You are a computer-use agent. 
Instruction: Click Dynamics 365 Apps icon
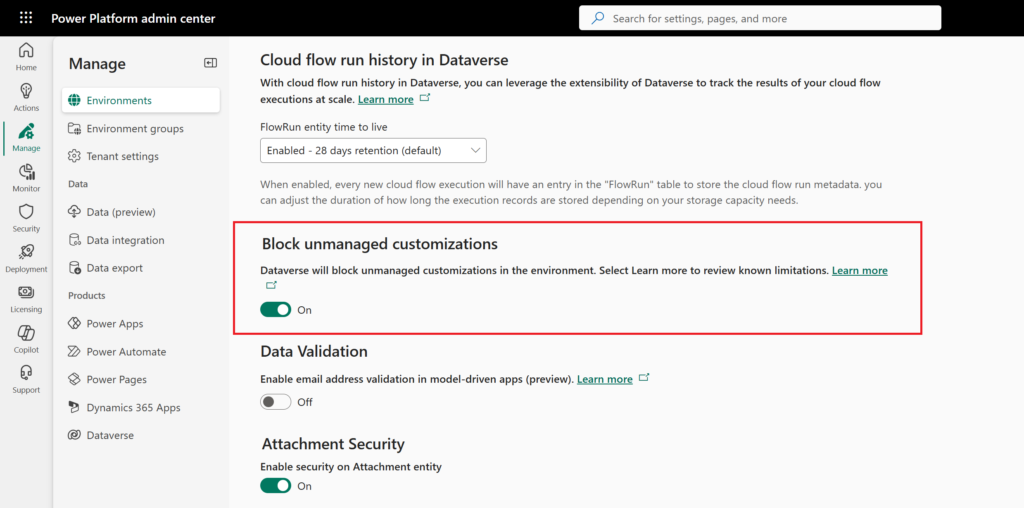tap(74, 407)
